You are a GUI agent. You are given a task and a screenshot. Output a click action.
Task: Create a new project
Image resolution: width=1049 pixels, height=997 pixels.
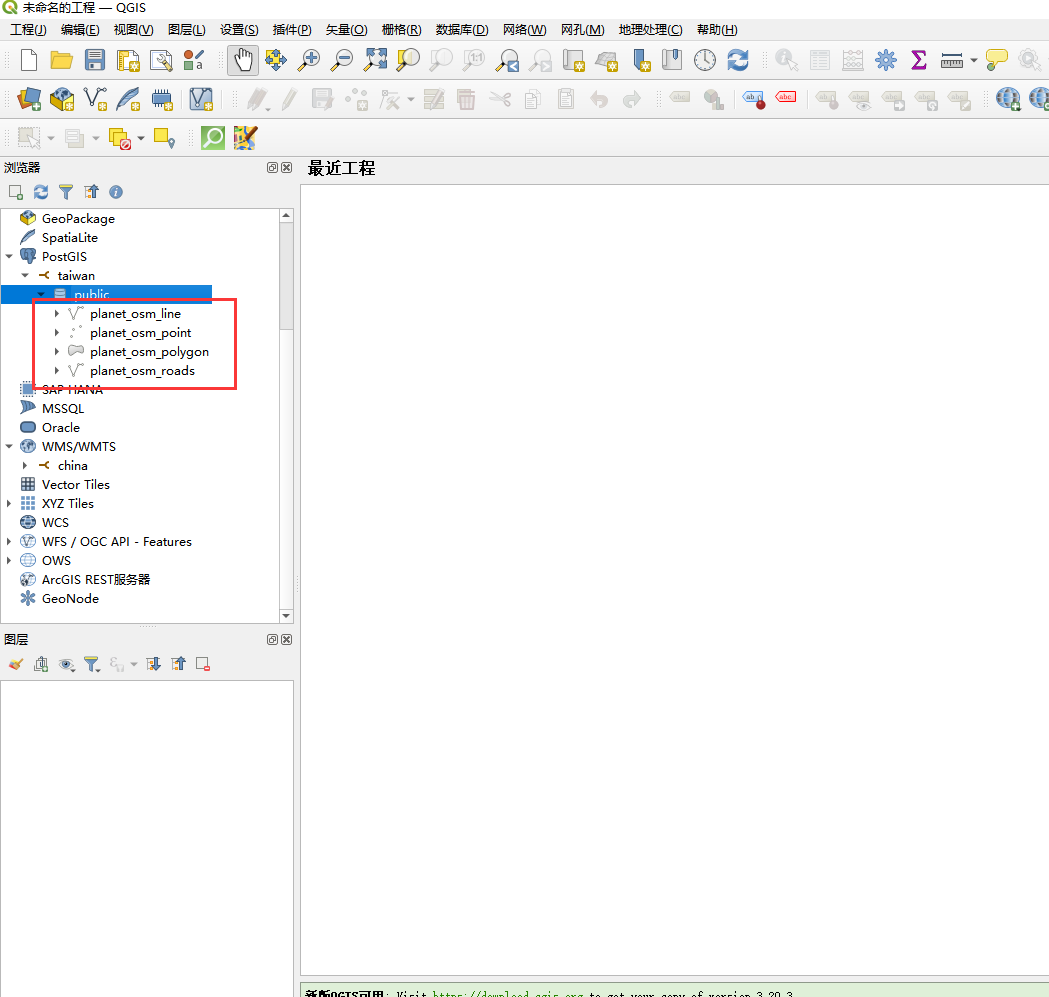pos(27,60)
